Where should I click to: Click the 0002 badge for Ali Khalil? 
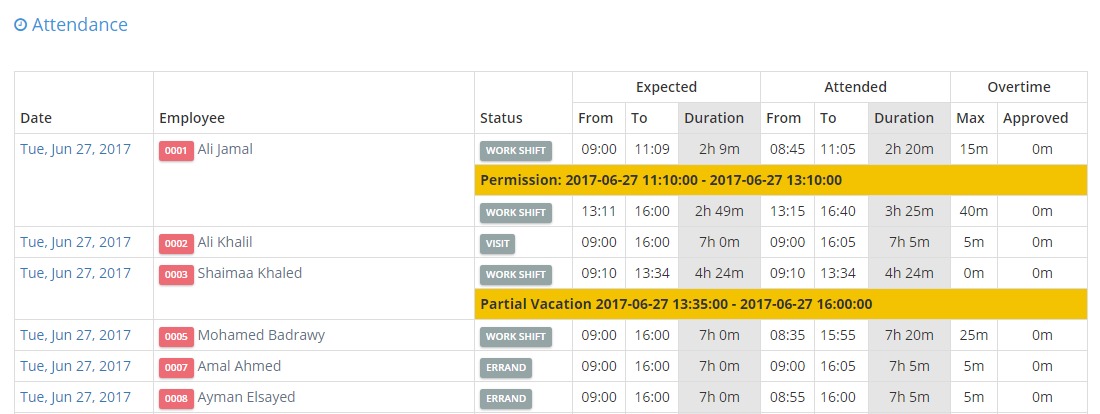point(176,243)
